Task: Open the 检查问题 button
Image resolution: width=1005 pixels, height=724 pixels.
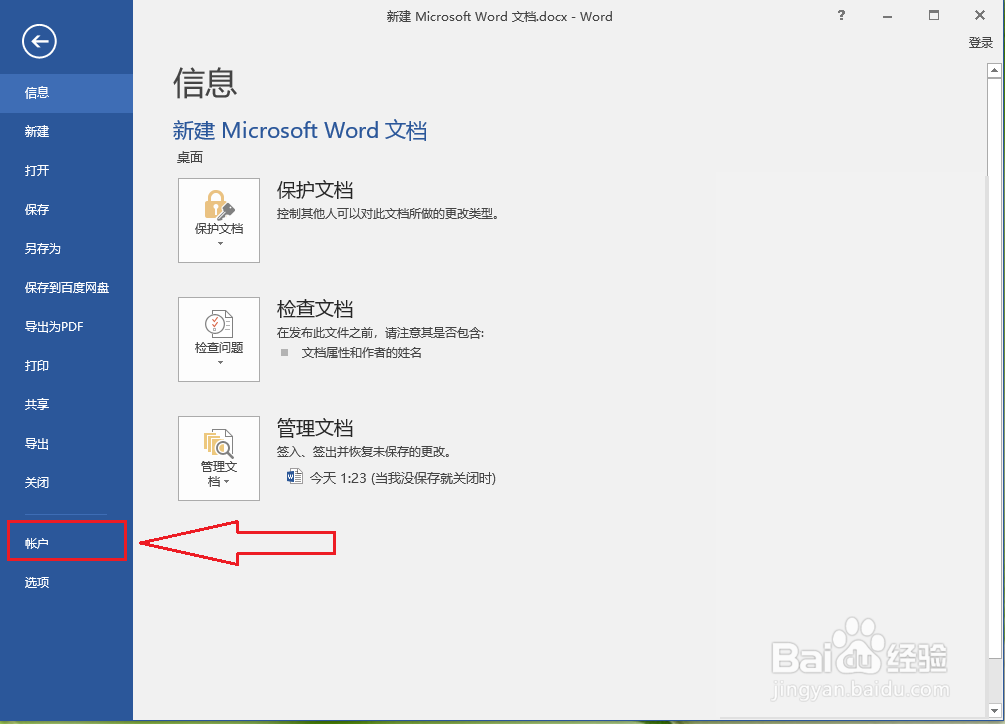Action: 219,340
